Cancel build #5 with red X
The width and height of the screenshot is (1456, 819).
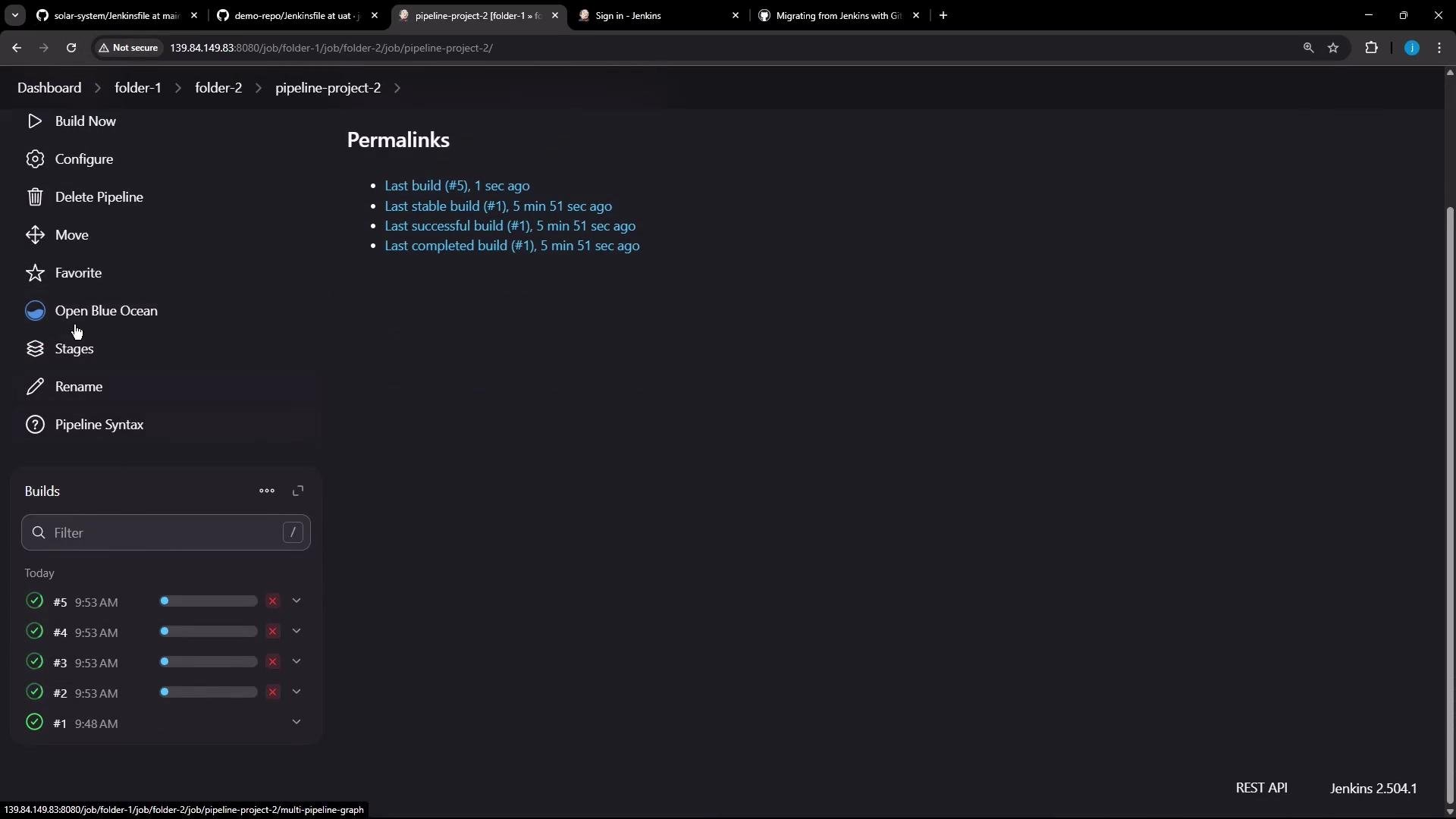point(273,601)
